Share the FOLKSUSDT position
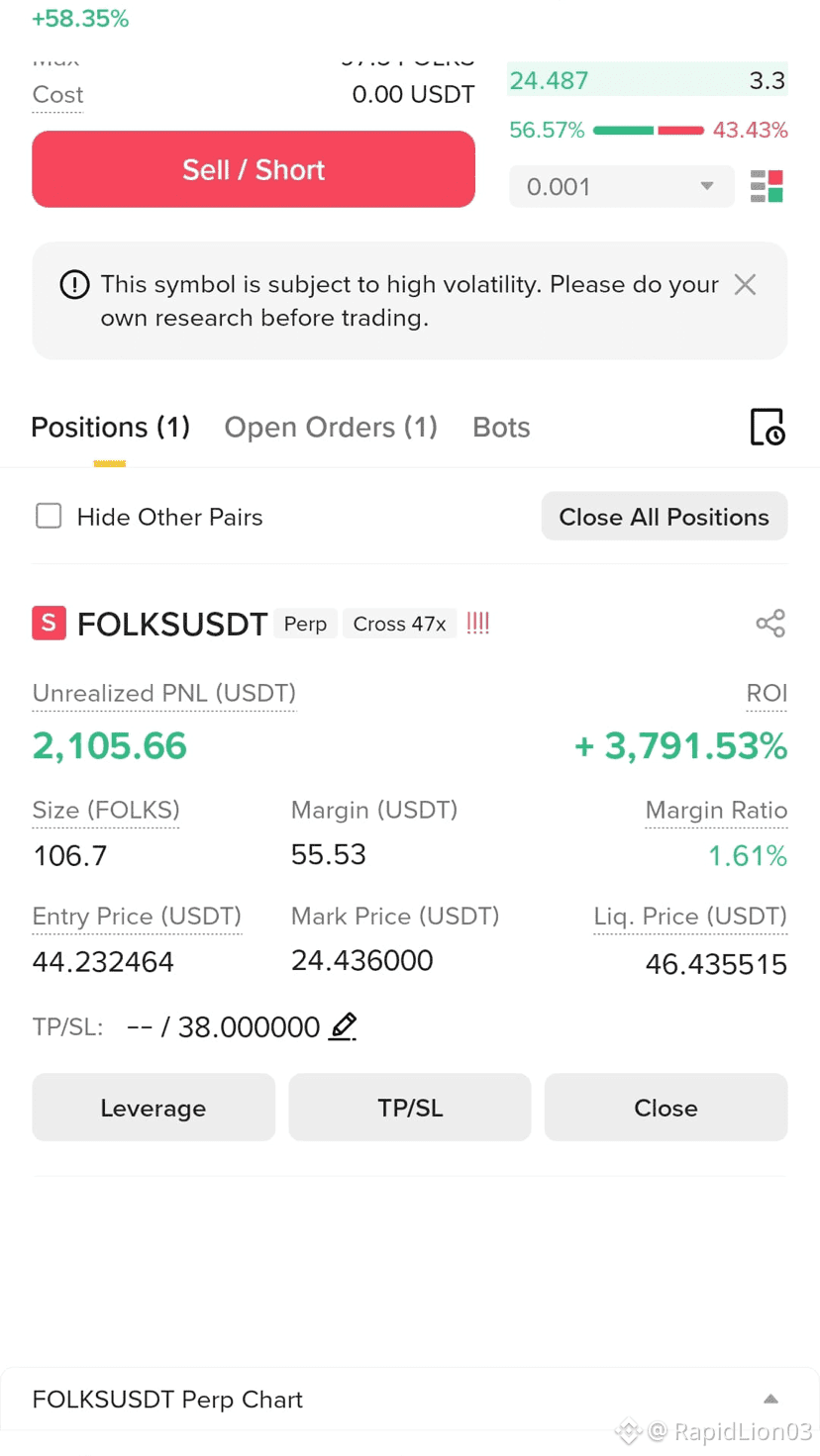820x1456 pixels. (770, 624)
